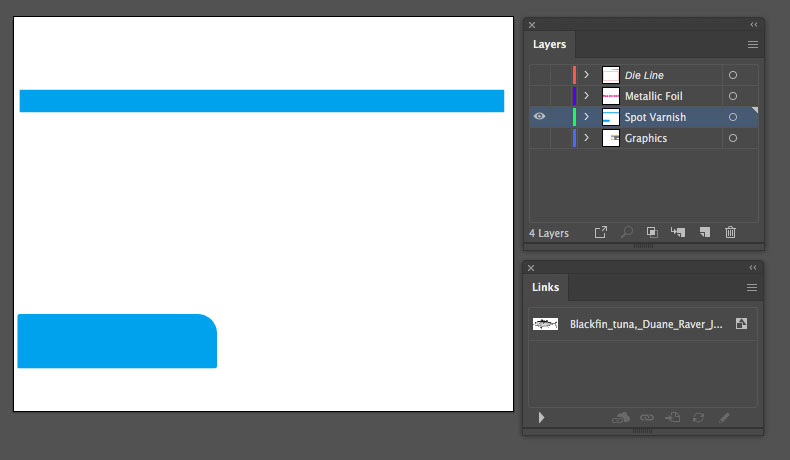Show the Die Line layer
This screenshot has width=790, height=460.
(539, 75)
